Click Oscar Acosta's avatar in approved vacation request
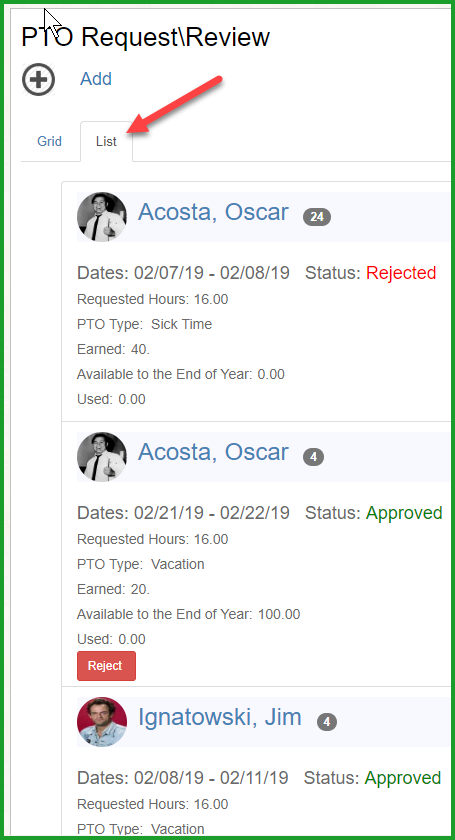The width and height of the screenshot is (455, 840). [x=102, y=456]
